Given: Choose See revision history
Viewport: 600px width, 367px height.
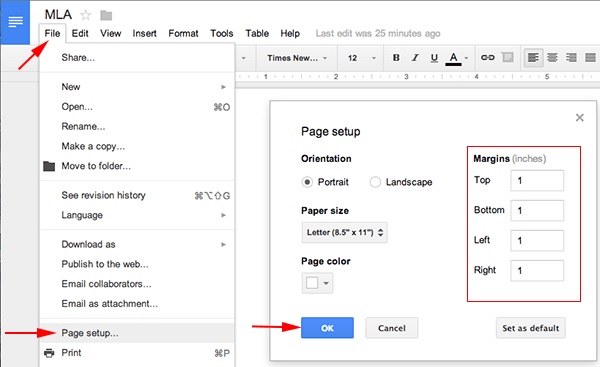Looking at the screenshot, I should (x=136, y=195).
